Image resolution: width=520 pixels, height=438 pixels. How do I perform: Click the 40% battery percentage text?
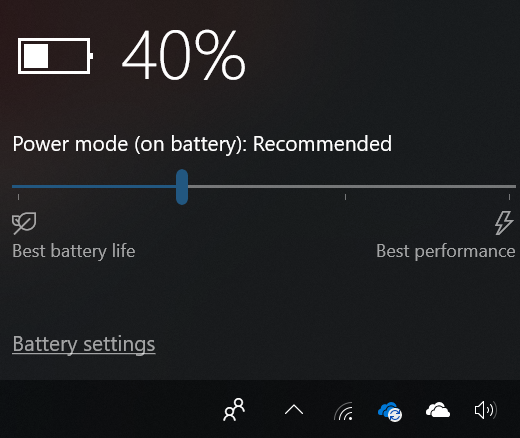[184, 55]
